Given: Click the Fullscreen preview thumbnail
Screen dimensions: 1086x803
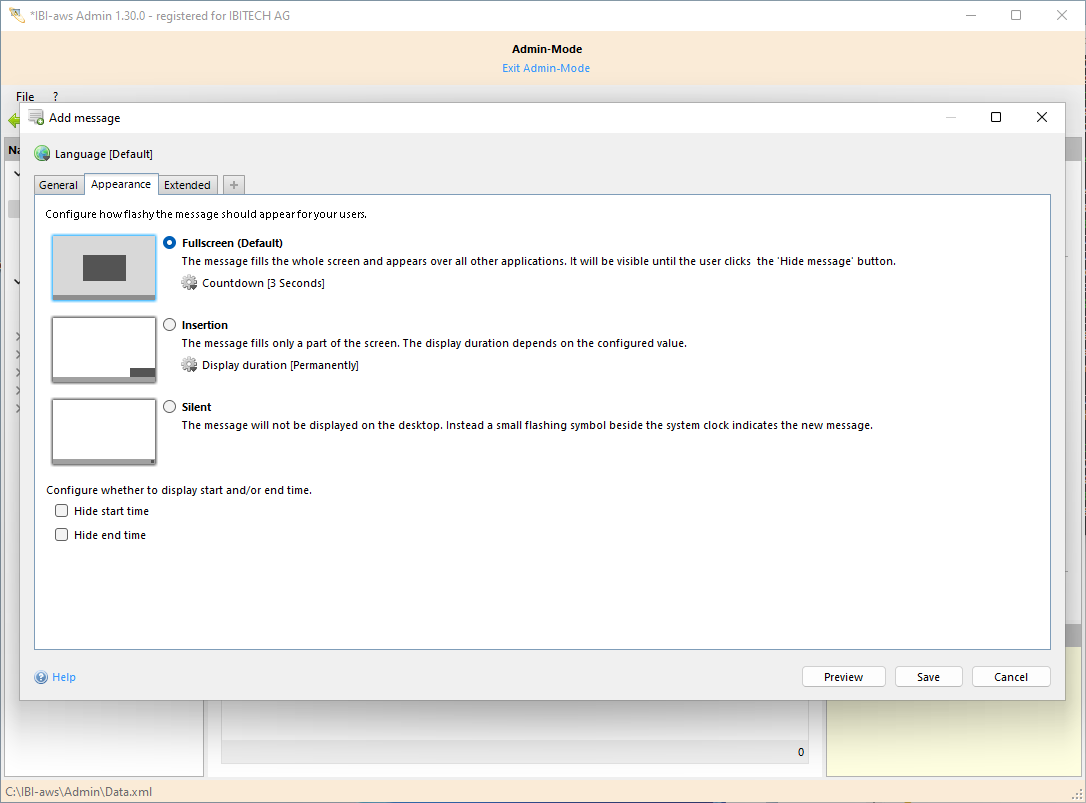Looking at the screenshot, I should coord(104,267).
